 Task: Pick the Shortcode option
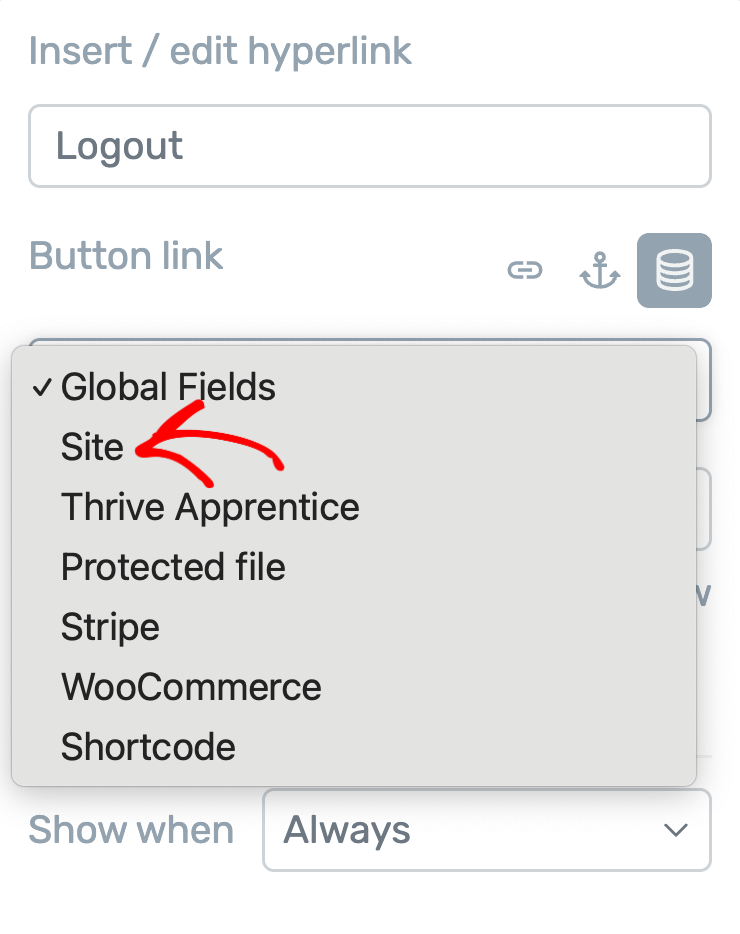(x=148, y=747)
